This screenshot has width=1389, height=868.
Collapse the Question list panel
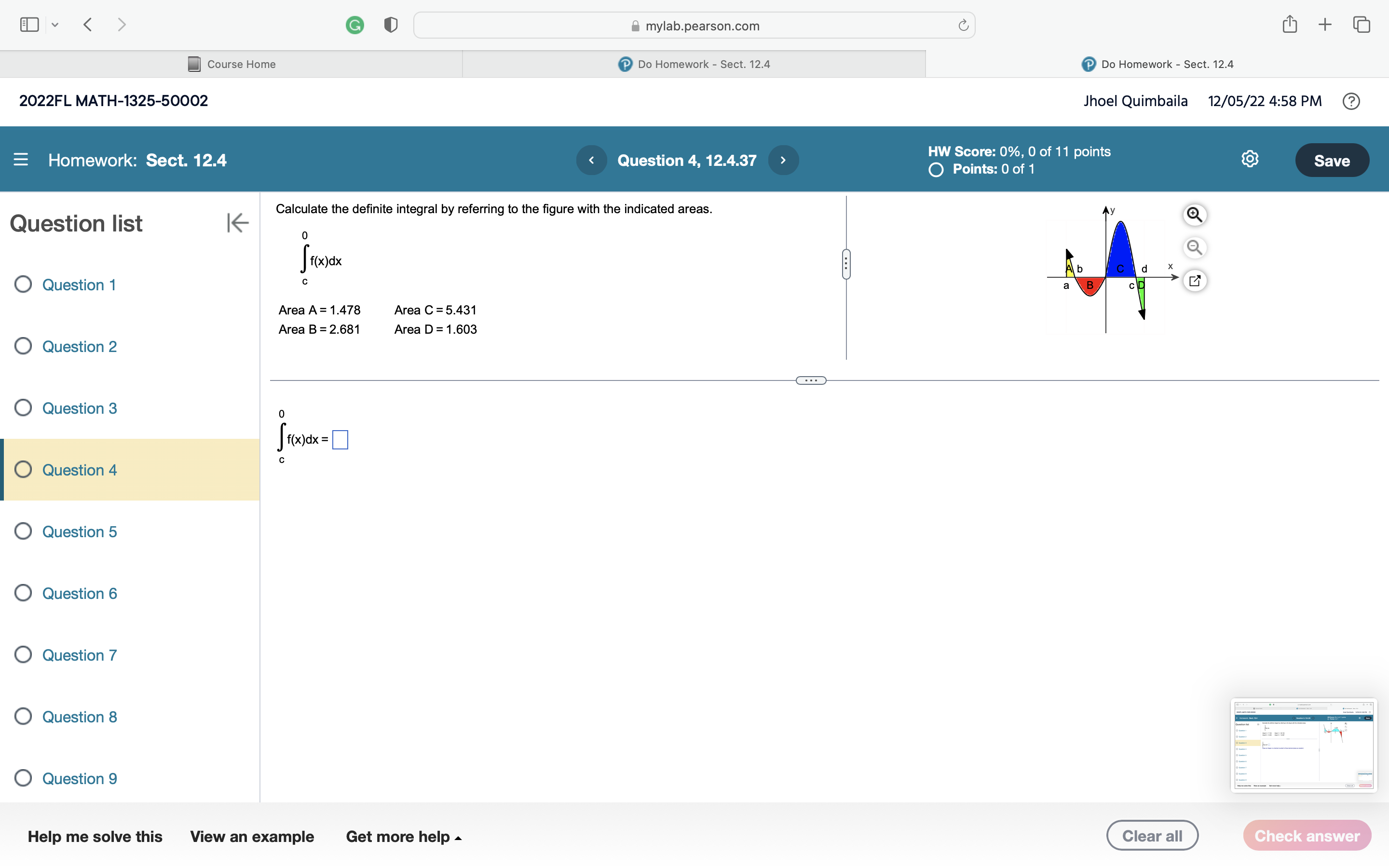click(237, 223)
